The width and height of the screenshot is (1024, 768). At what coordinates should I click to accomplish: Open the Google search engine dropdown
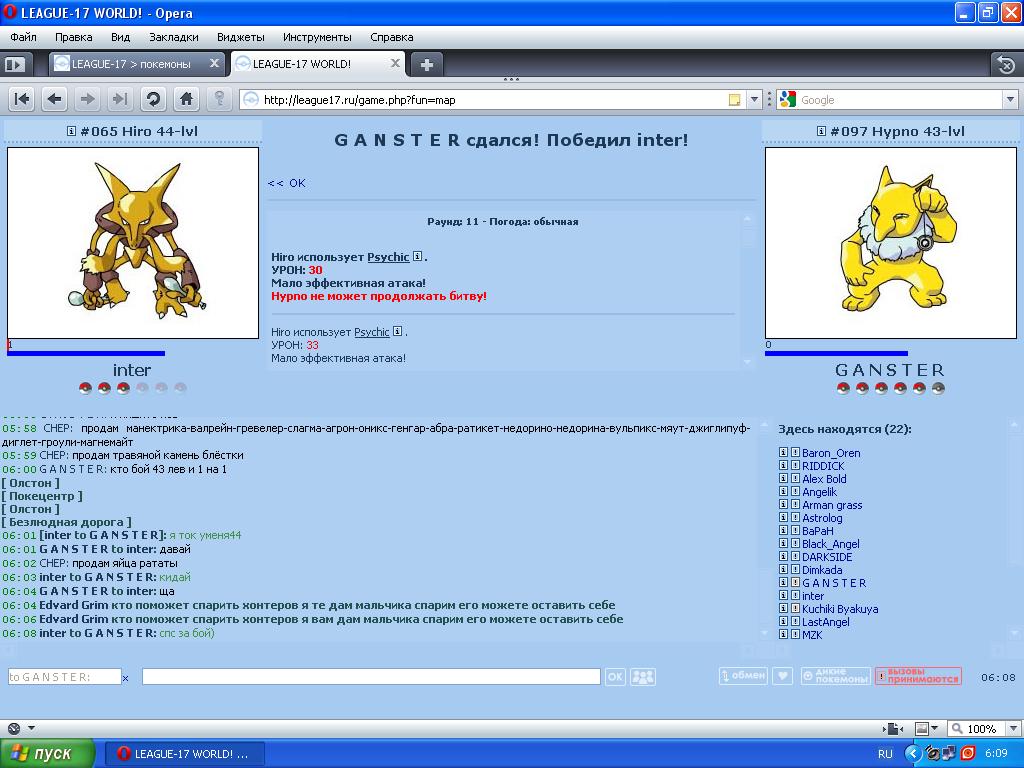pyautogui.click(x=1010, y=100)
